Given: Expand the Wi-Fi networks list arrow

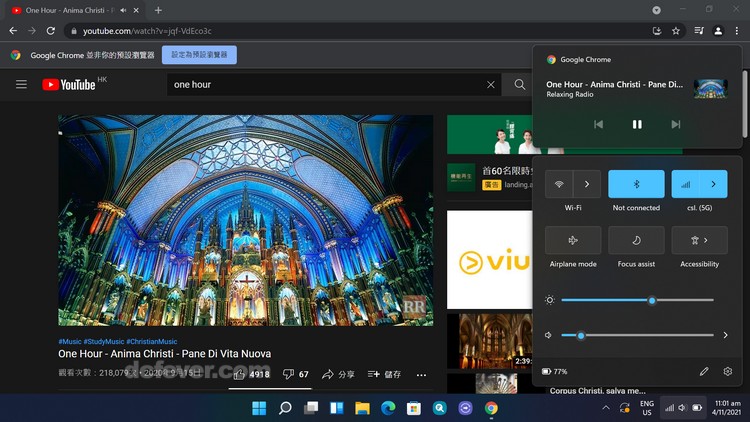Looking at the screenshot, I should 588,184.
